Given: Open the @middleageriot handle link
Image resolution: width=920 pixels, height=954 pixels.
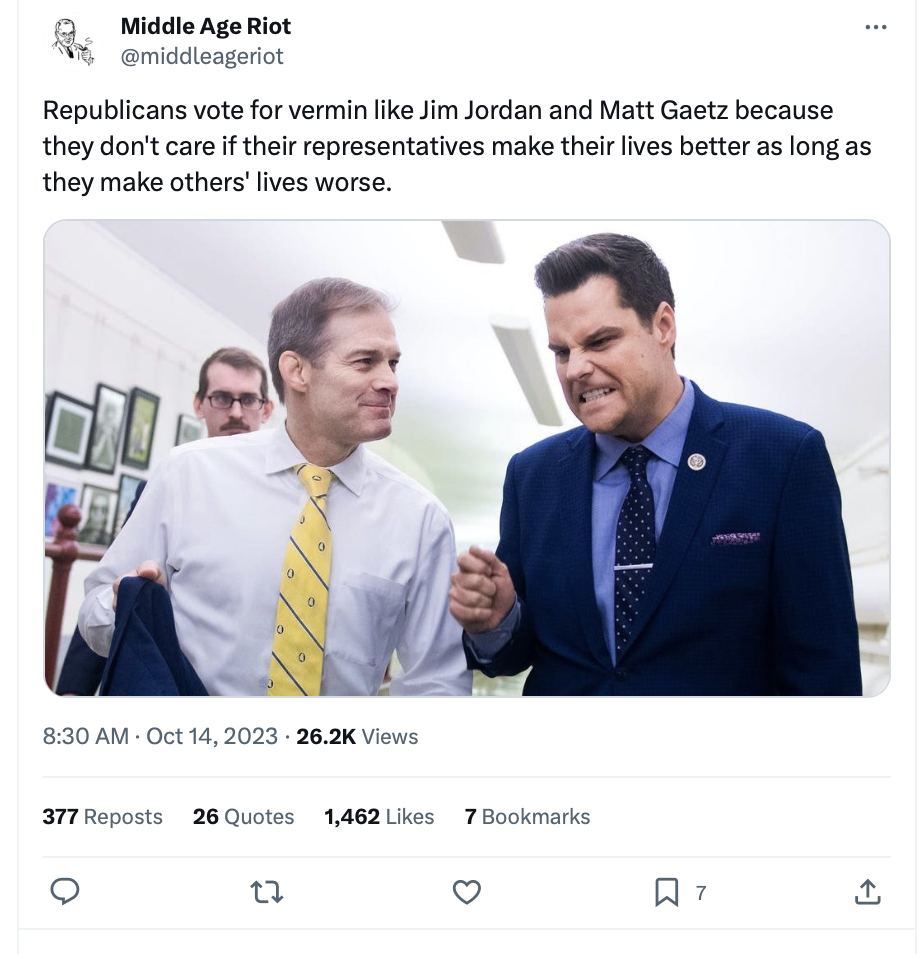Looking at the screenshot, I should point(202,56).
